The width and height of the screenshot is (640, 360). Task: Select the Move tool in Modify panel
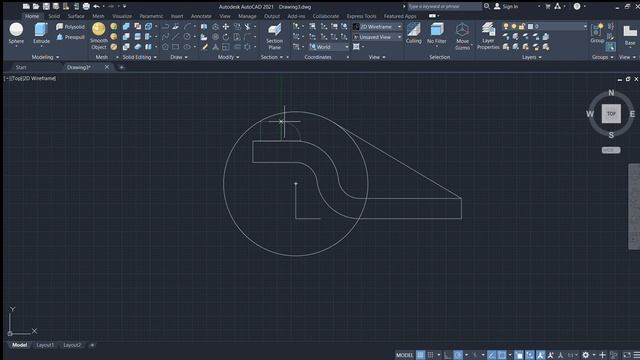pyautogui.click(x=226, y=27)
